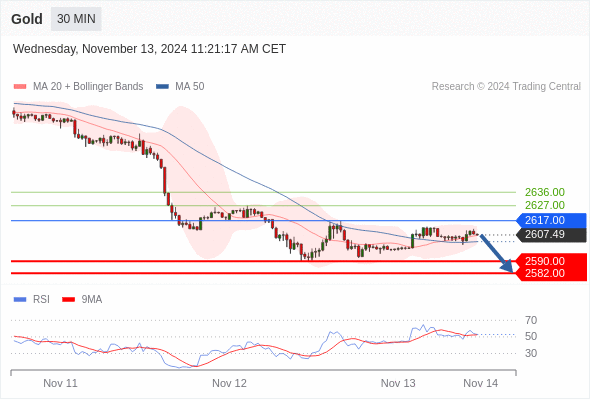Image resolution: width=590 pixels, height=400 pixels.
Task: Click the 30 MIN timeframe button
Action: pyautogui.click(x=76, y=19)
